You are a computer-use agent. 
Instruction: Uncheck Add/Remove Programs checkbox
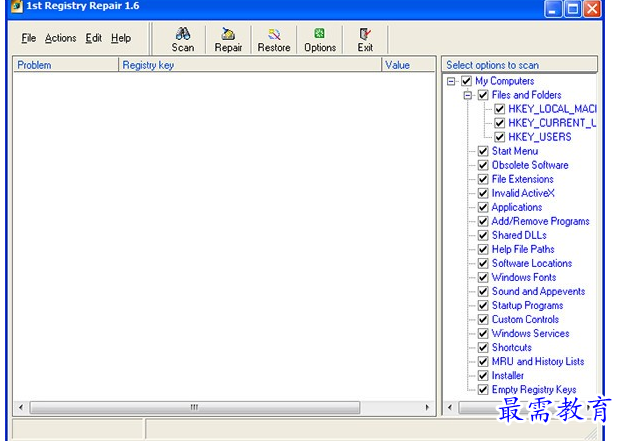483,221
